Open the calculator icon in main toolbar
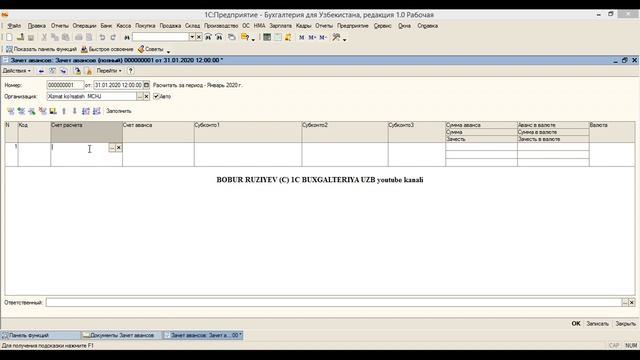This screenshot has height=360, width=640. (x=267, y=37)
